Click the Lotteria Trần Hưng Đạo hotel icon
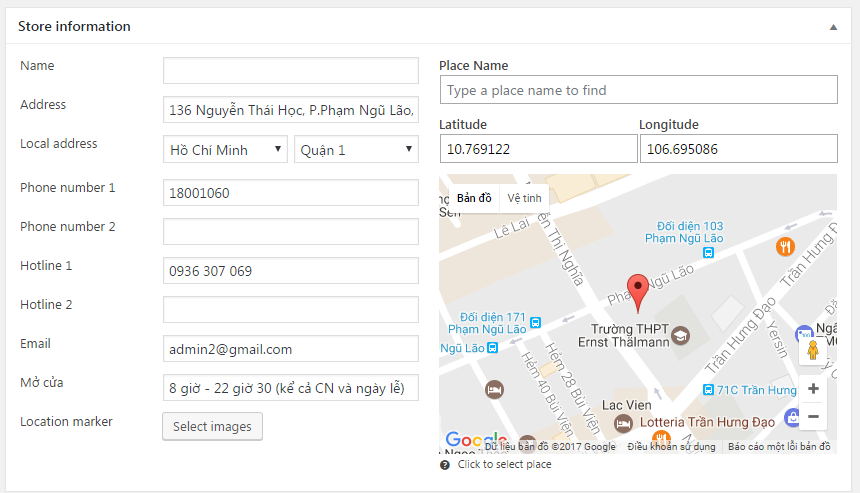The height and width of the screenshot is (493, 860). tap(623, 423)
